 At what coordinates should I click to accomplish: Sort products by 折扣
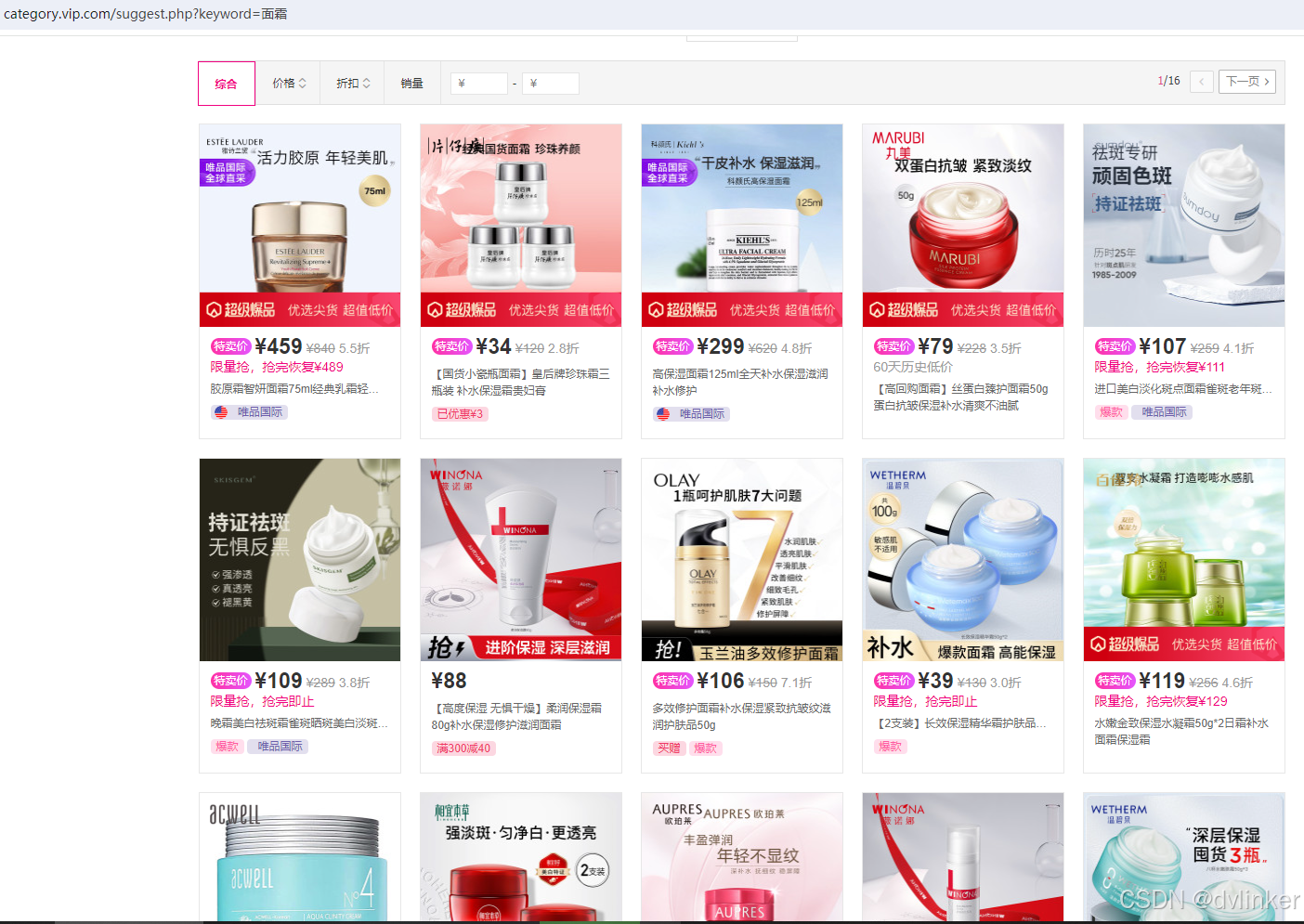pos(353,84)
